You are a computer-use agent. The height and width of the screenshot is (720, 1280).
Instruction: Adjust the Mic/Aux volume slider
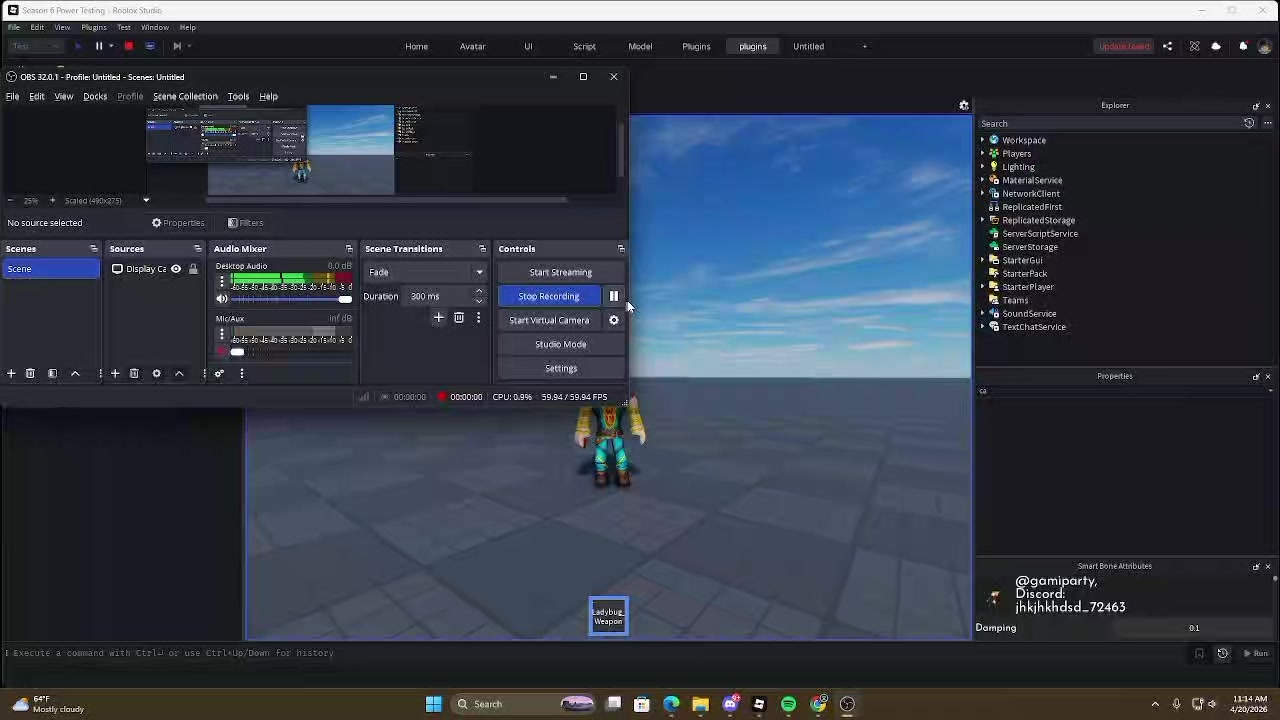point(292,352)
